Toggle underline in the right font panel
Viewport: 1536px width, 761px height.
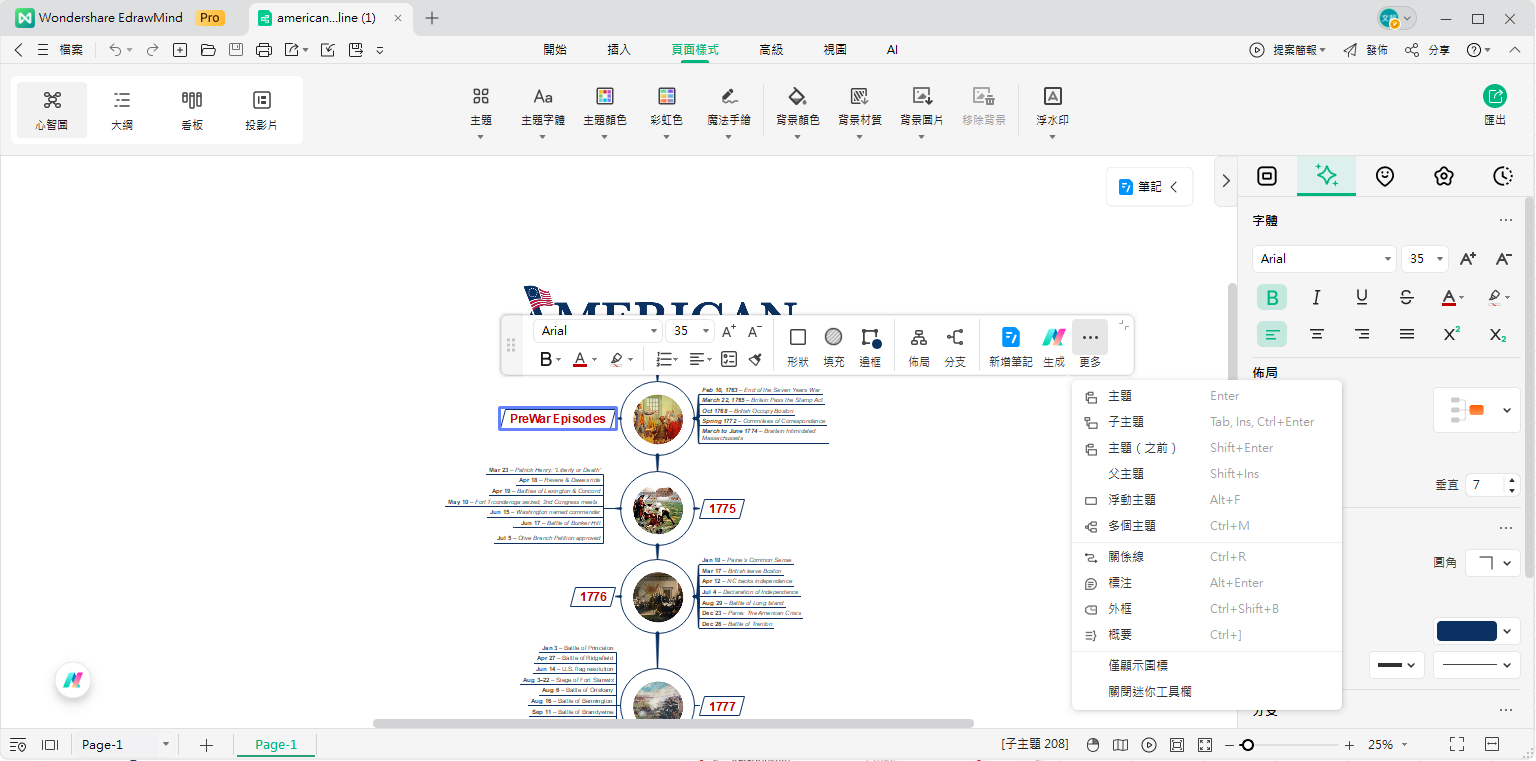click(x=1361, y=297)
